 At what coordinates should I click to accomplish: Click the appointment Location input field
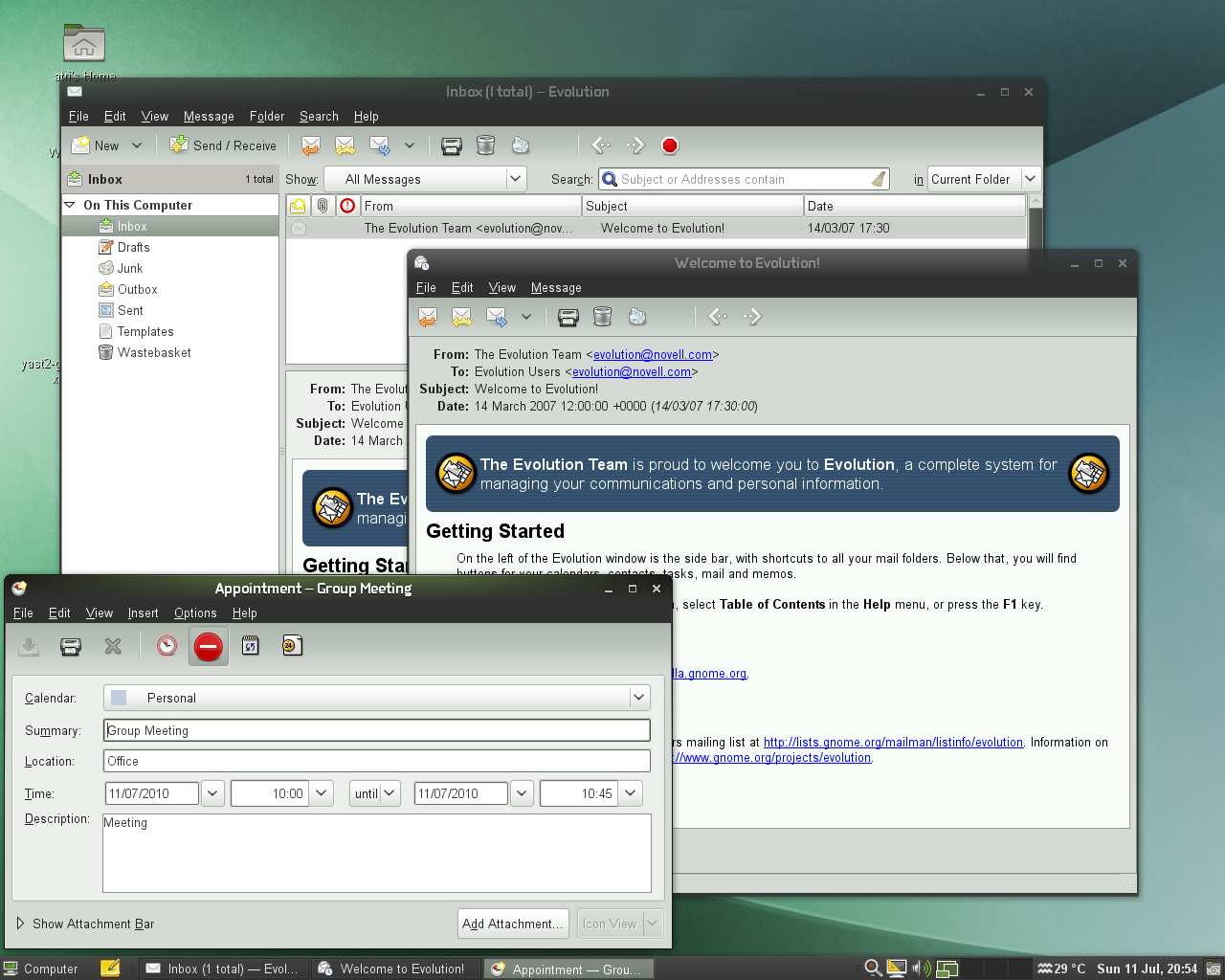point(376,761)
